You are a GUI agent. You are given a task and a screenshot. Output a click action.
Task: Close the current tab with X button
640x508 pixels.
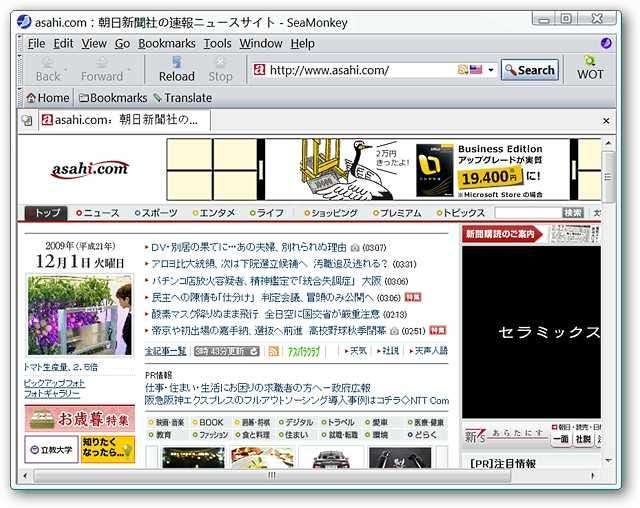pyautogui.click(x=606, y=120)
